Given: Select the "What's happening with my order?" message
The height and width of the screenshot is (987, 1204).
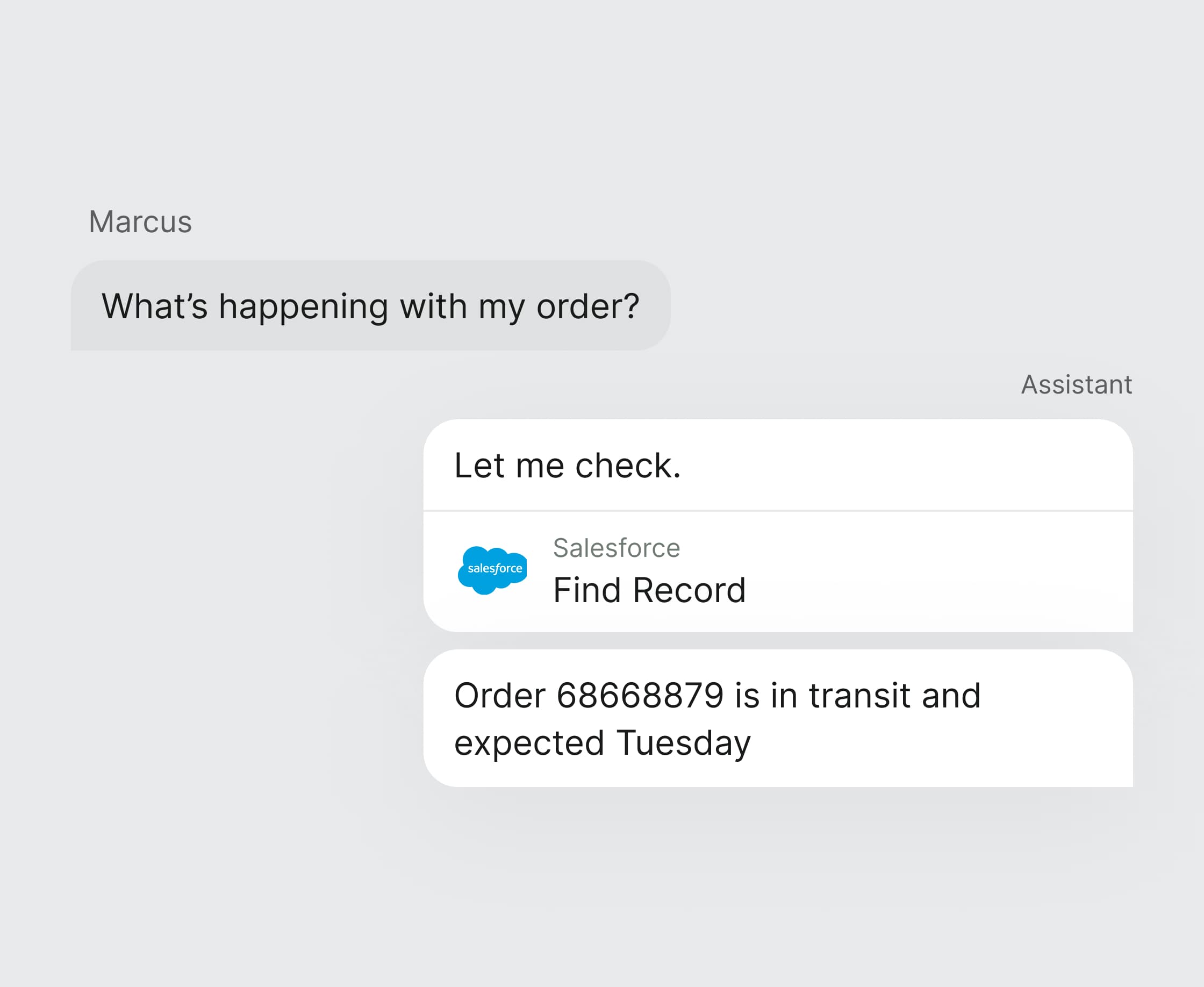Looking at the screenshot, I should click(x=371, y=305).
